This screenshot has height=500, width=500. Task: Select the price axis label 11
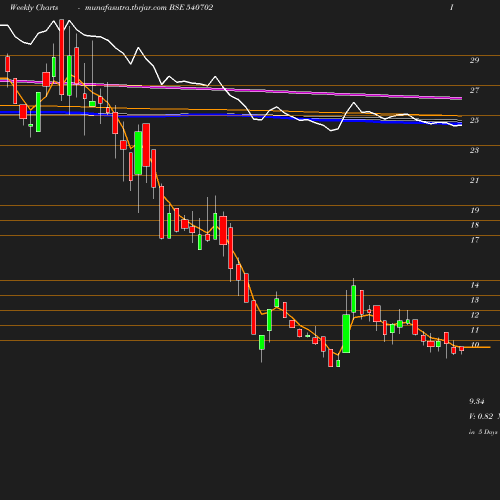(475, 330)
